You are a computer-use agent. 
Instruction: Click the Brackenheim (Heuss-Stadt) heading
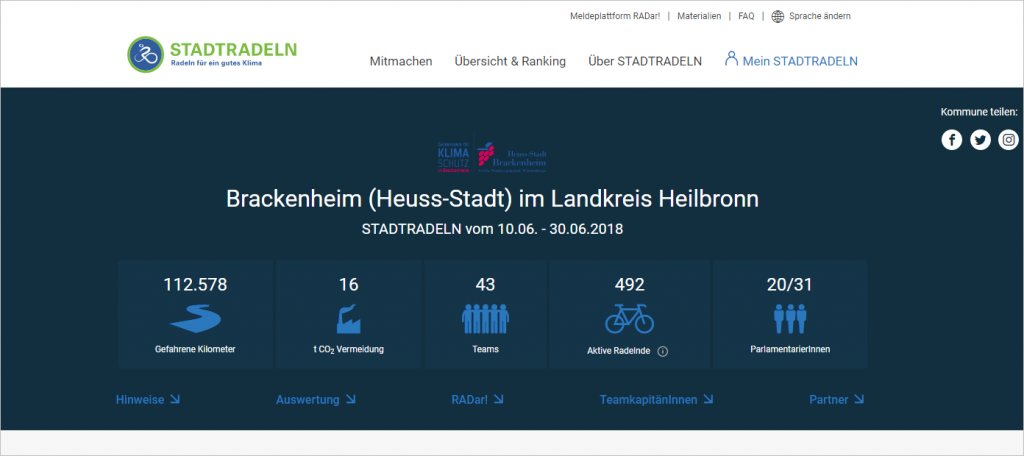pyautogui.click(x=492, y=199)
